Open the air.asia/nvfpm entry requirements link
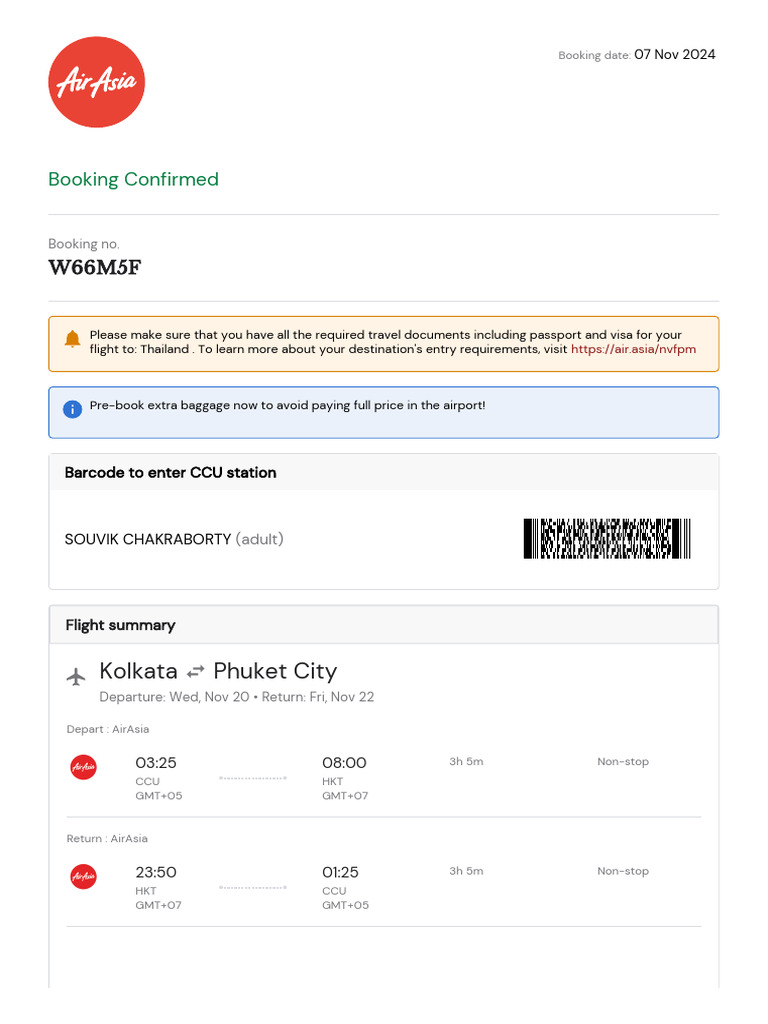 [633, 350]
